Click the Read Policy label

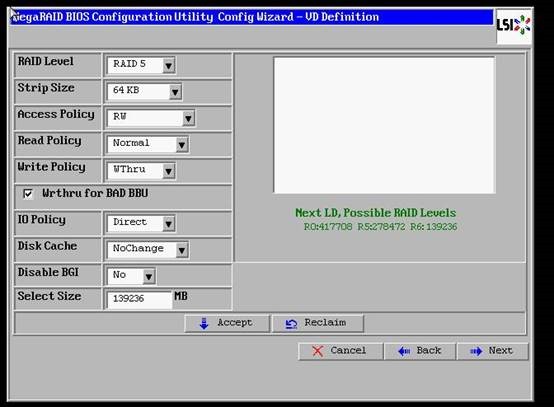click(x=49, y=141)
